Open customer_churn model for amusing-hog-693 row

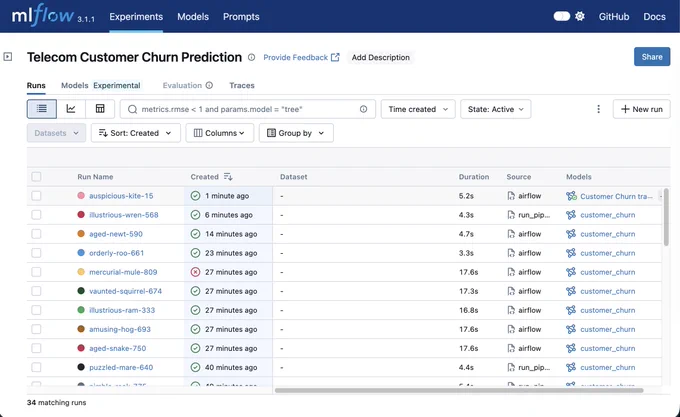pos(608,329)
